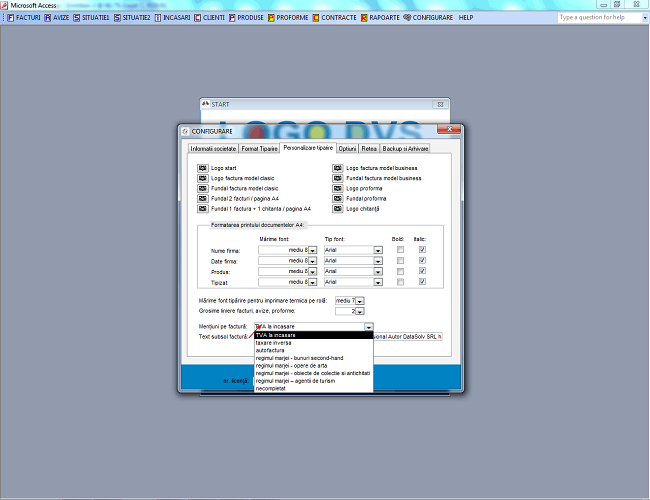Expand font type dropdown for Date firma
Viewport: 650px width, 500px height.
(378, 261)
